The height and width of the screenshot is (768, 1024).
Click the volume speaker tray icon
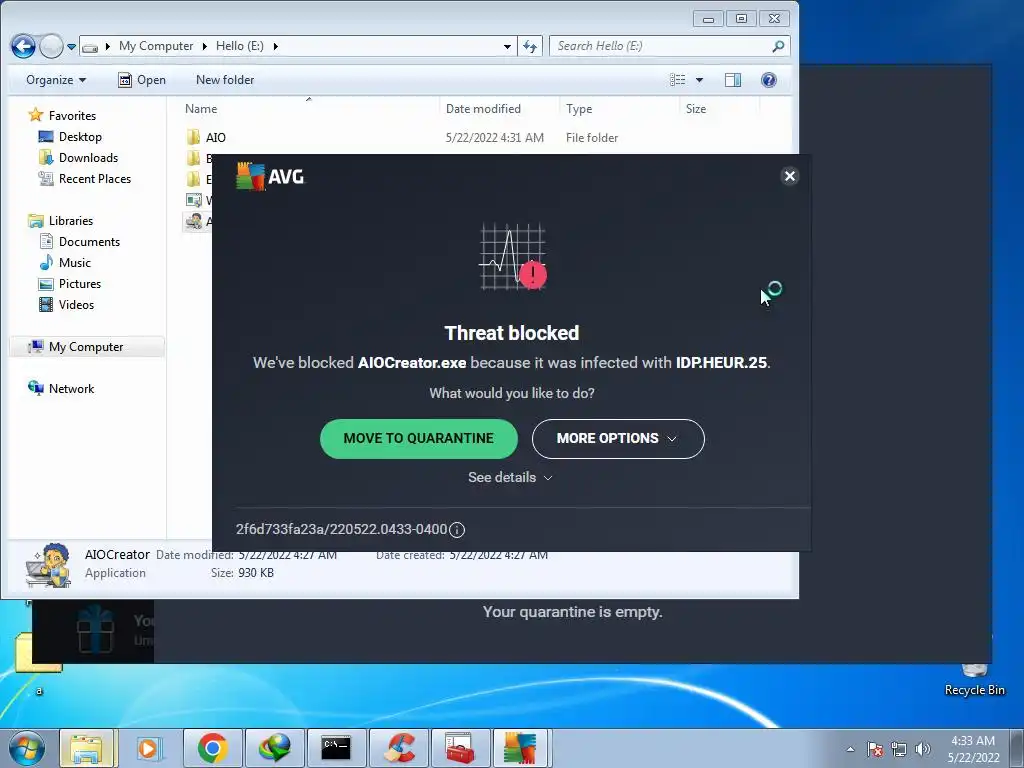point(922,749)
